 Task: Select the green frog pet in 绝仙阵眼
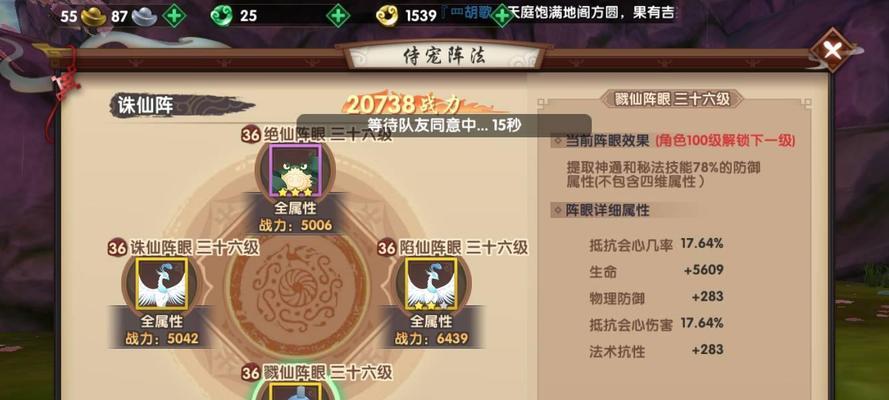[295, 170]
